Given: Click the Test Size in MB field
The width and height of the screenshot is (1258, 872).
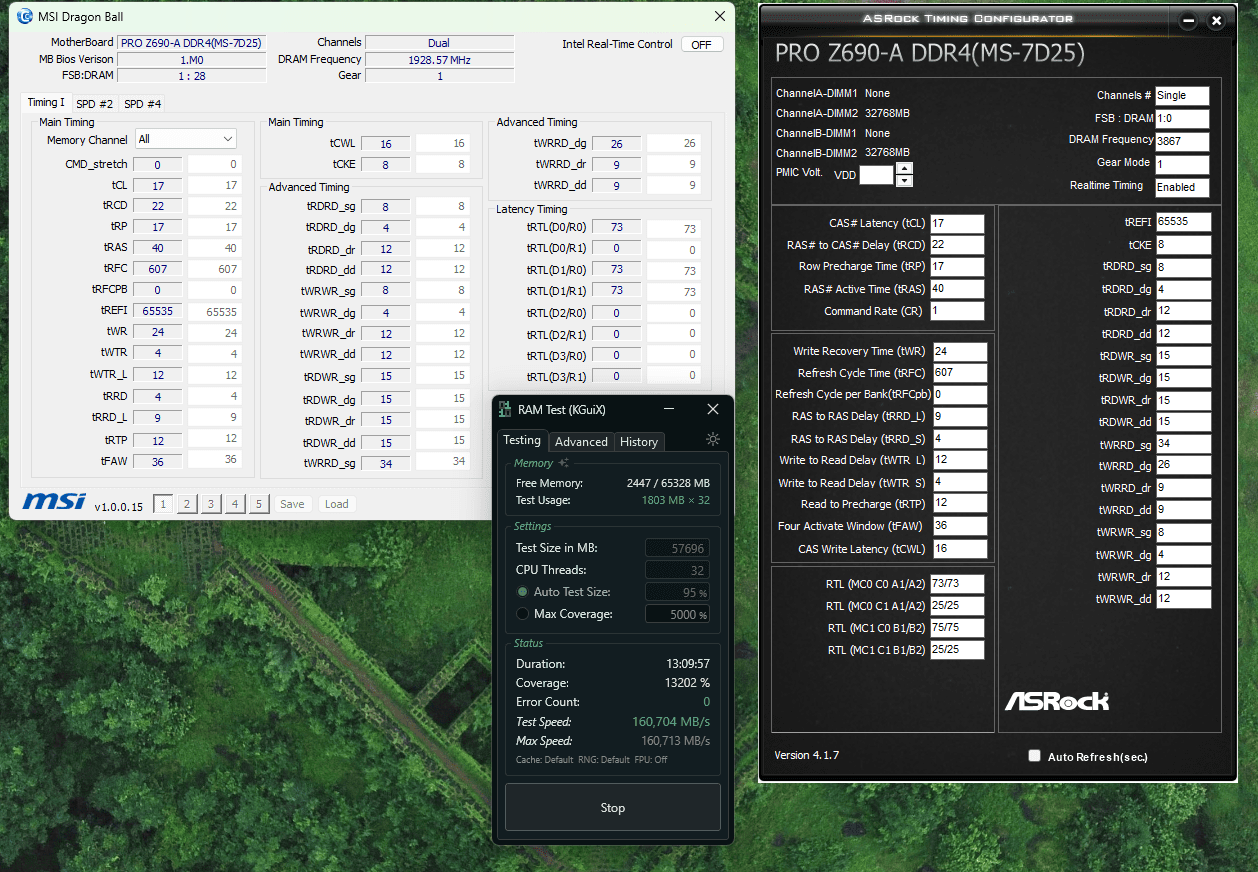Looking at the screenshot, I should pos(677,548).
